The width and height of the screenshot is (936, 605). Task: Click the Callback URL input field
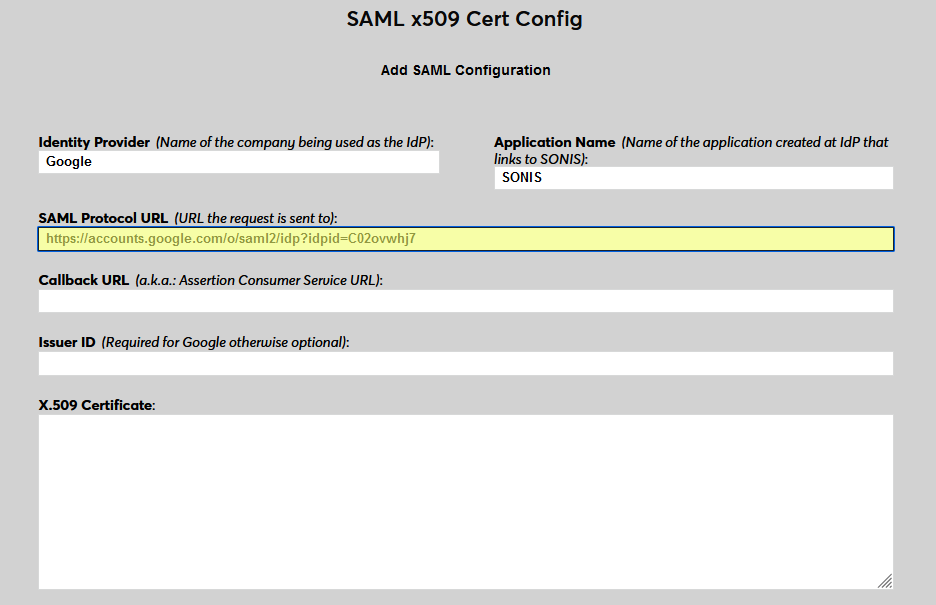click(465, 300)
